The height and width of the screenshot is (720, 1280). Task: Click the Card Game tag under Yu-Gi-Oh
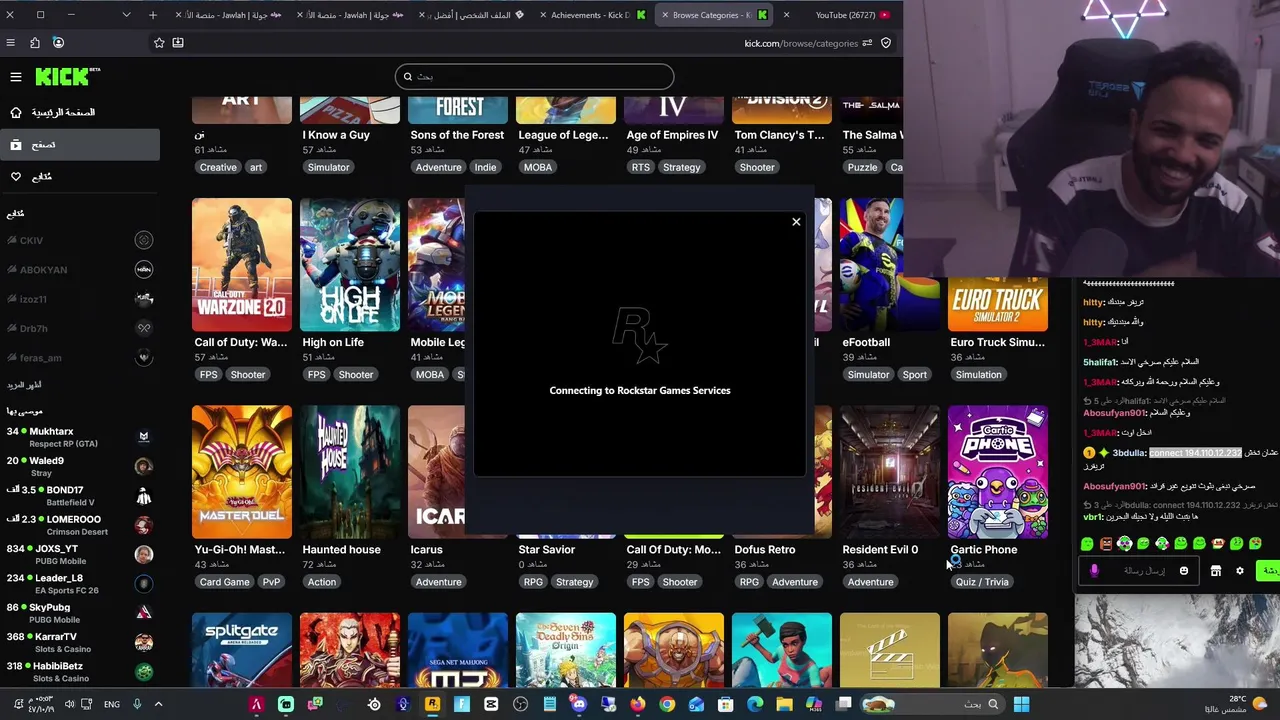pos(224,582)
